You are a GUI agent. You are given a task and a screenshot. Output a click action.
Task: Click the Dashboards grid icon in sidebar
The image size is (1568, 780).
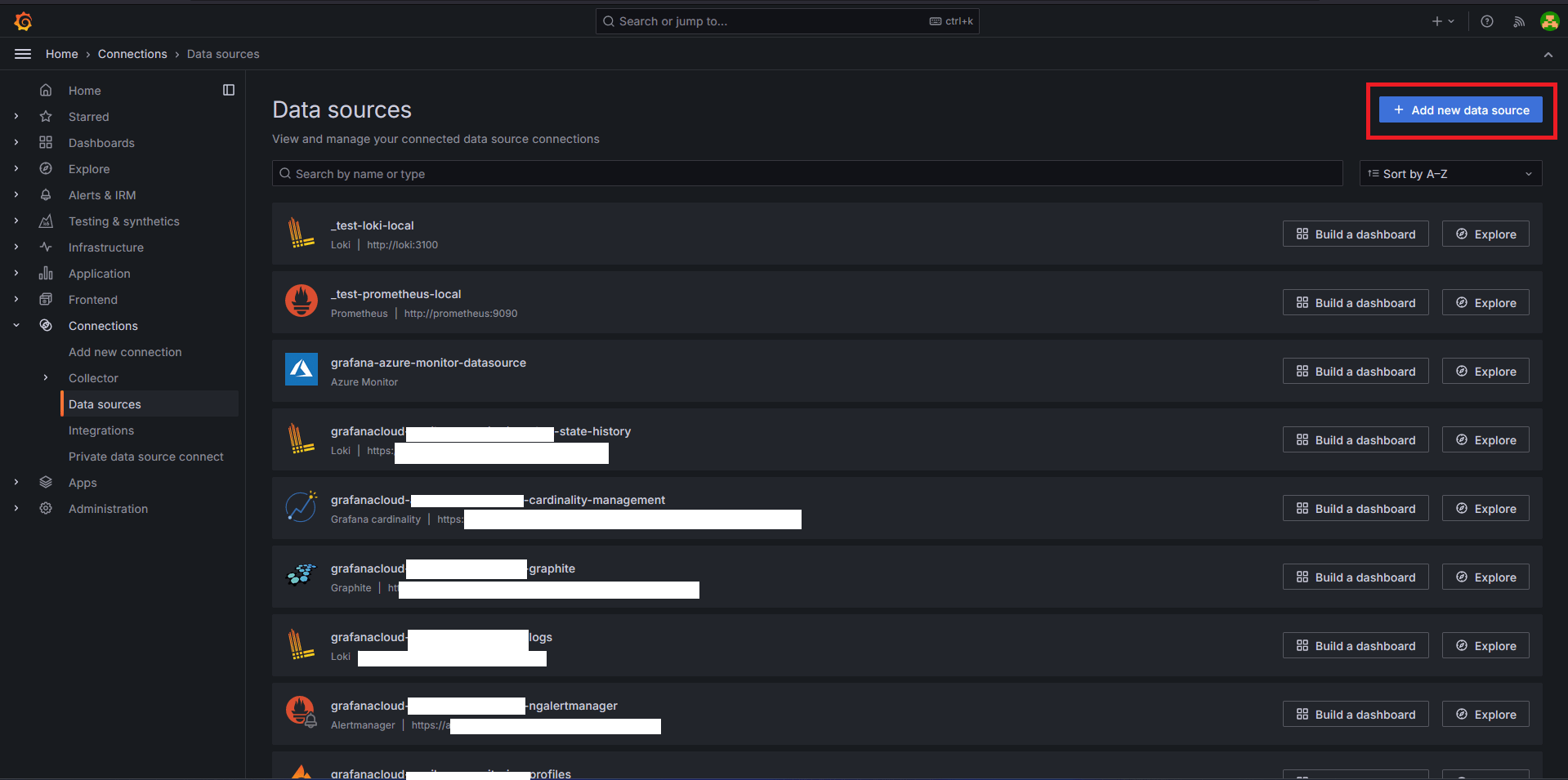(46, 142)
